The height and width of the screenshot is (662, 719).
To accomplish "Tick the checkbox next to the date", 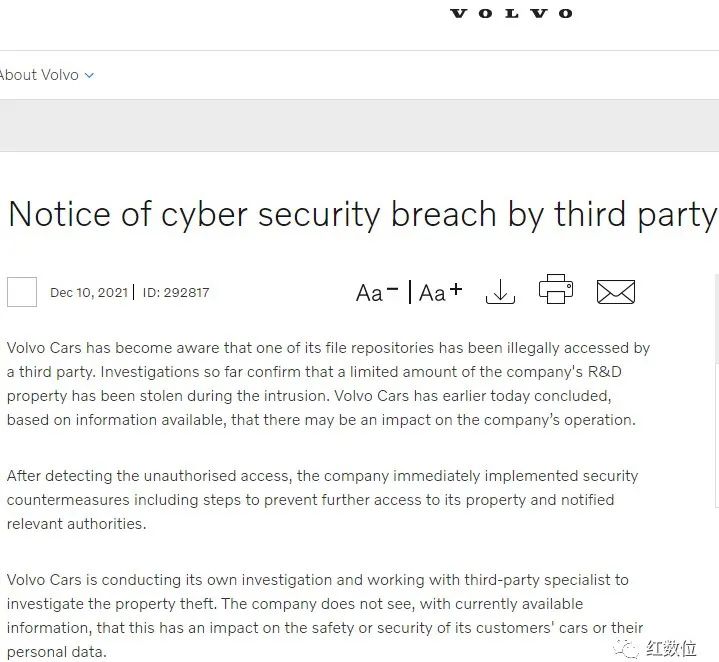I will (22, 292).
